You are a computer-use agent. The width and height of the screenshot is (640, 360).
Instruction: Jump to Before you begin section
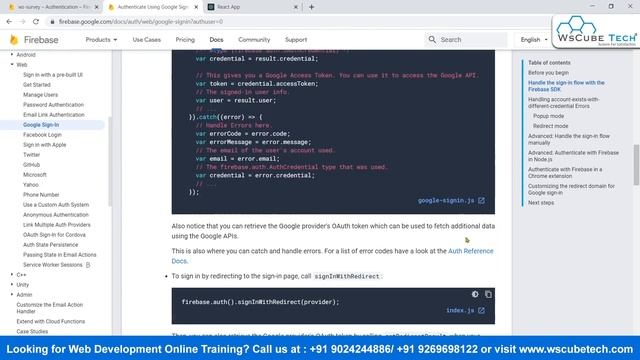point(548,73)
